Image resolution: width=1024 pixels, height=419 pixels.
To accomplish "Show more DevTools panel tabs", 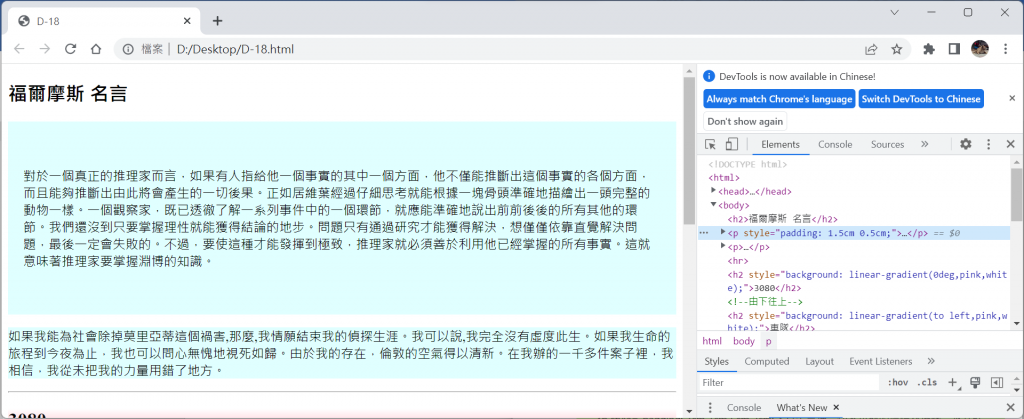I will 925,144.
